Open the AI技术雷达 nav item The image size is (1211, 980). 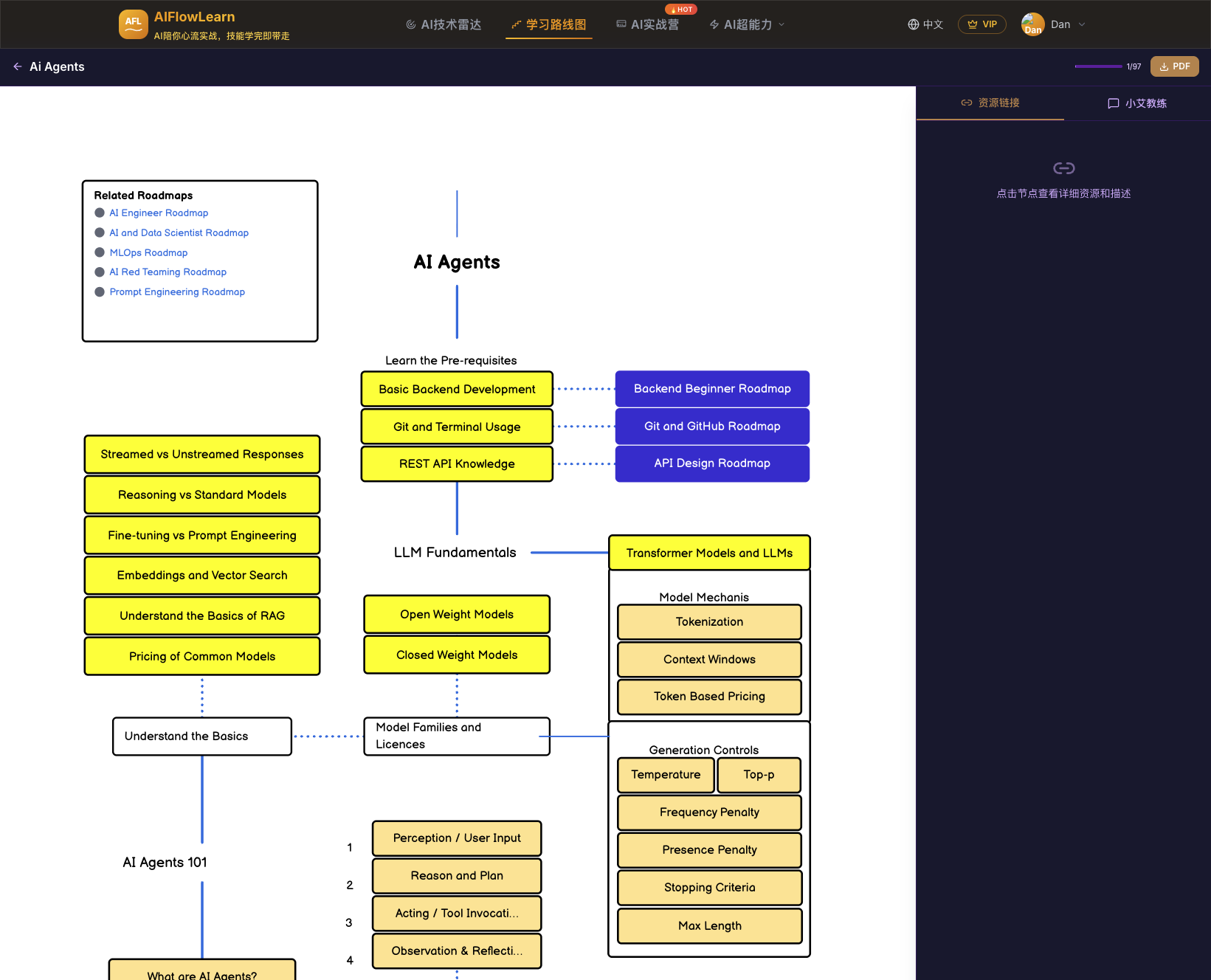444,24
